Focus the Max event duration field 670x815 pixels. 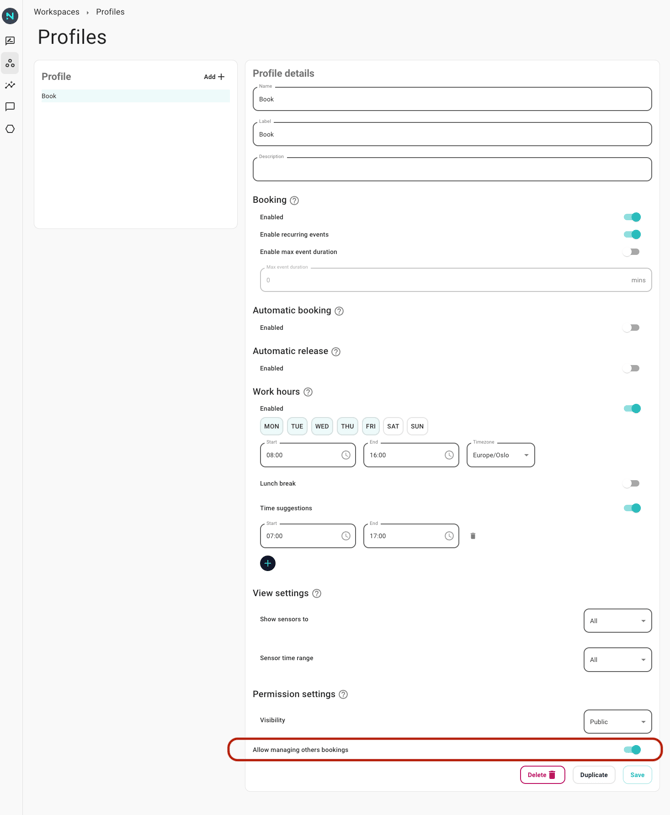point(456,280)
